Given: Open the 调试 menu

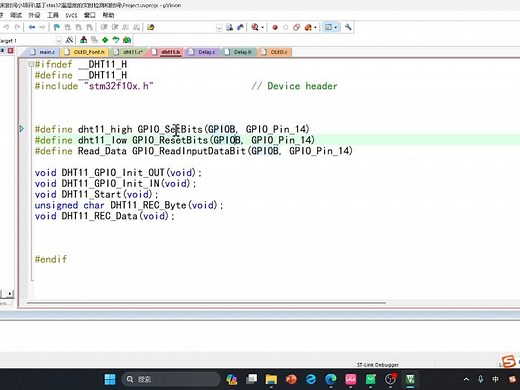Looking at the screenshot, I should 16,15.
